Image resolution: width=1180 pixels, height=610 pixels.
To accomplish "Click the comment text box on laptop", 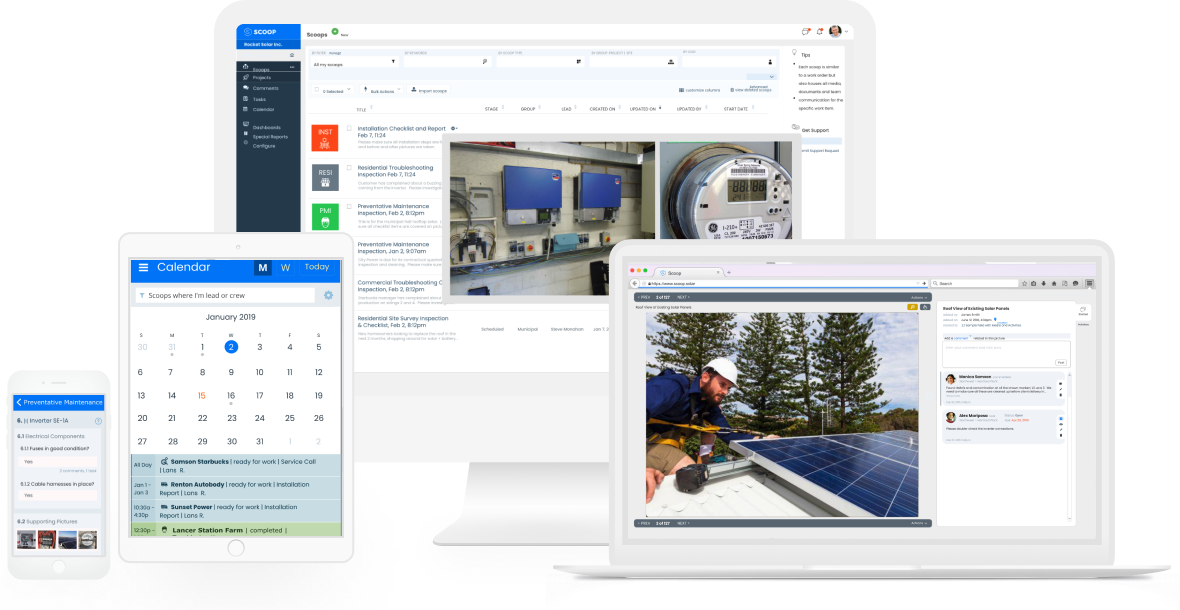I will pyautogui.click(x=1006, y=354).
